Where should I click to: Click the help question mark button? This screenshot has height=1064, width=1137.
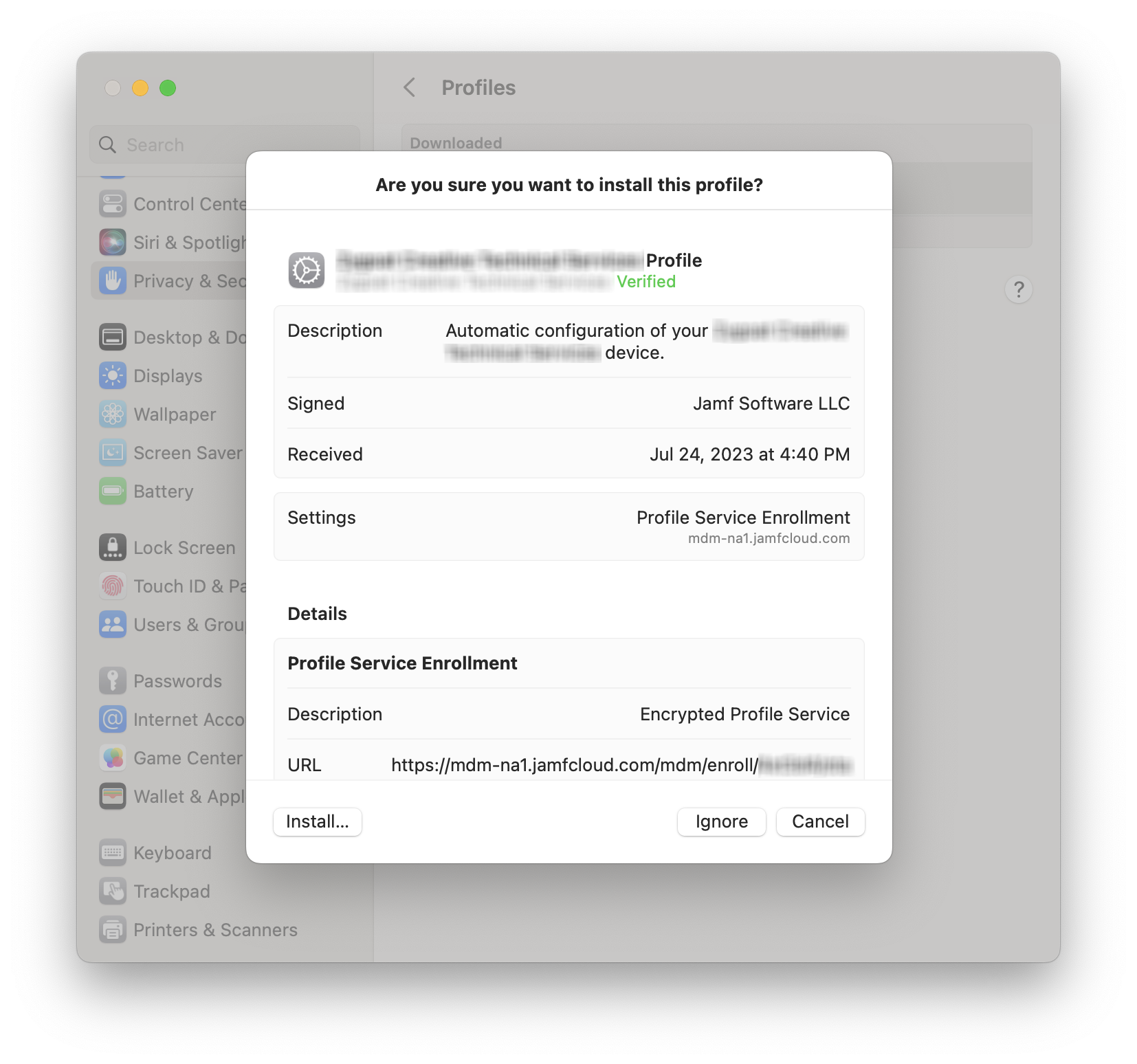pos(1018,289)
